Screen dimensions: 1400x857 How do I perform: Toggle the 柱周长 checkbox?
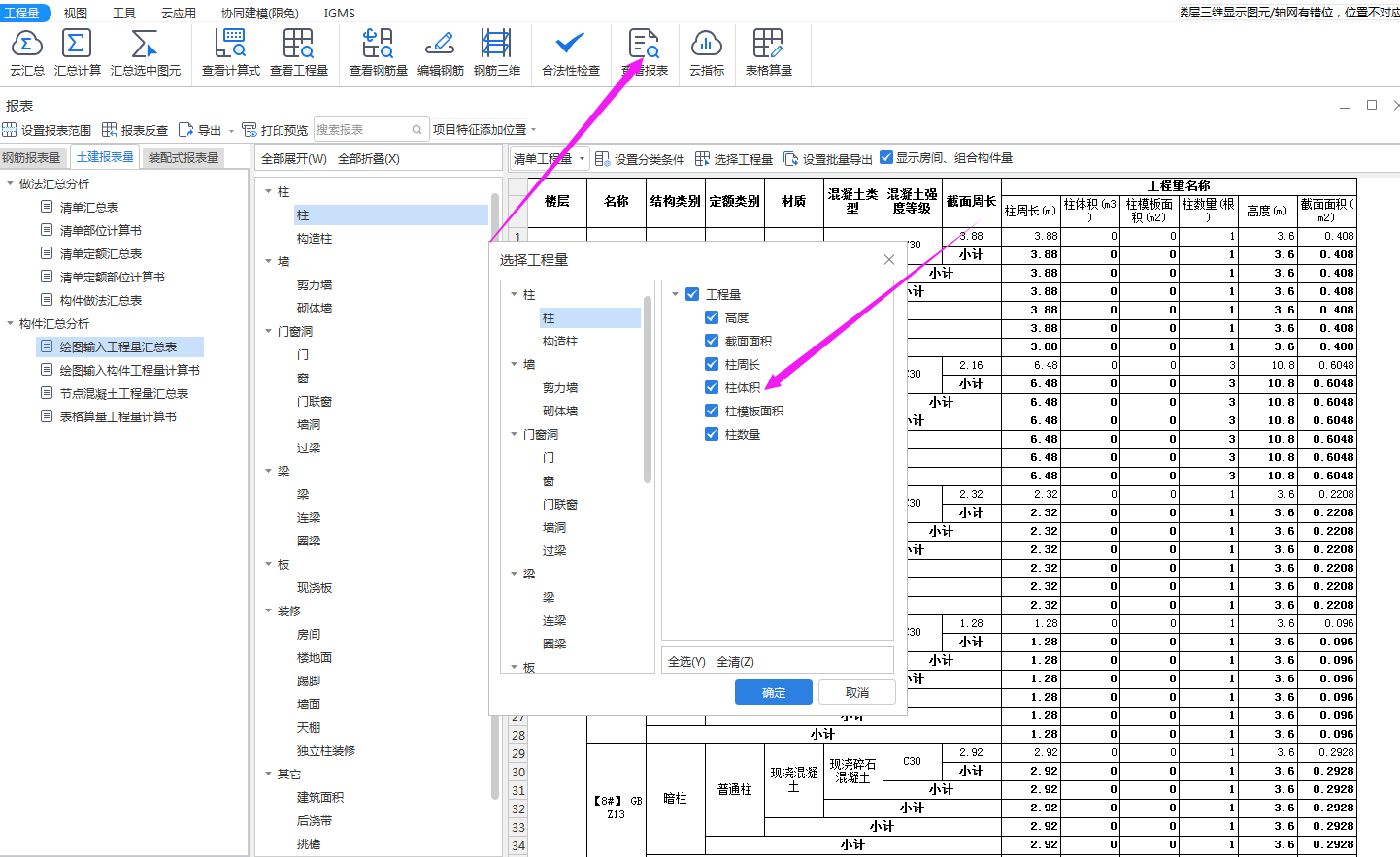pyautogui.click(x=712, y=364)
